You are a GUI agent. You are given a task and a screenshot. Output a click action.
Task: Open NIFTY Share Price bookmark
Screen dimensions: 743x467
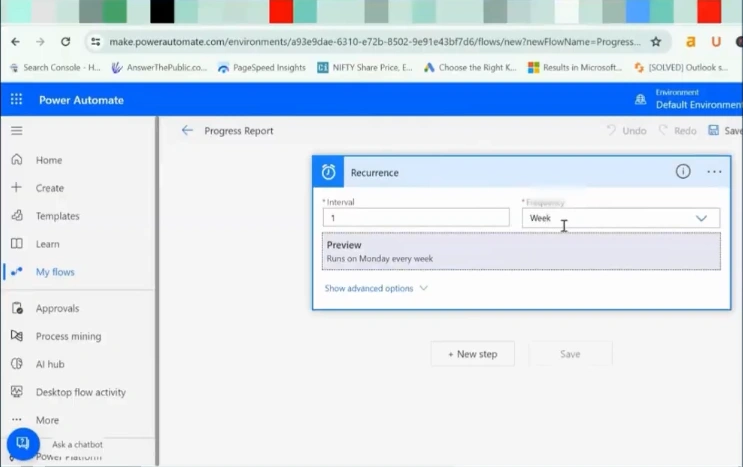coord(365,68)
